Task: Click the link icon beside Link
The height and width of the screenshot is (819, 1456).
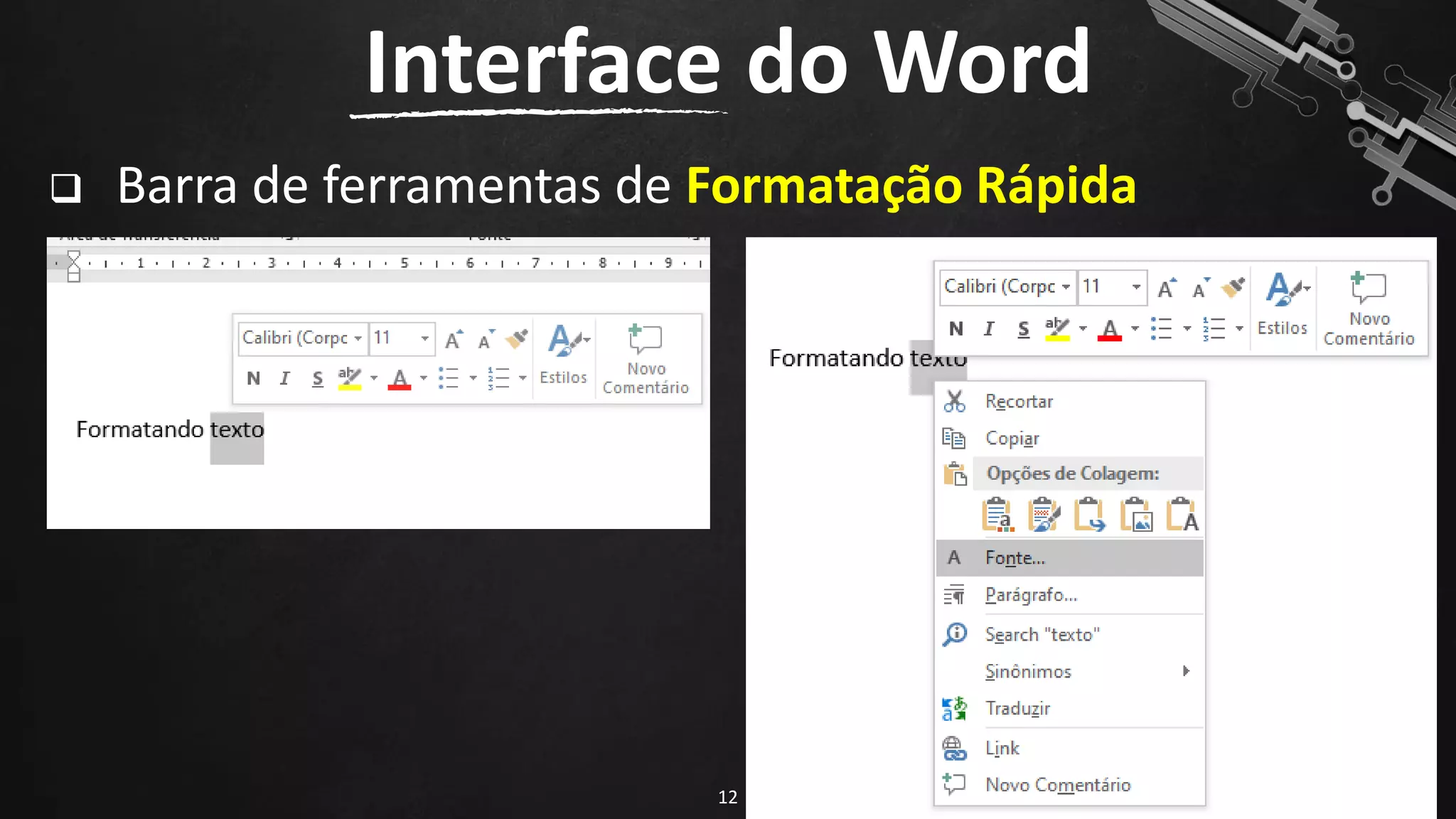Action: point(954,749)
